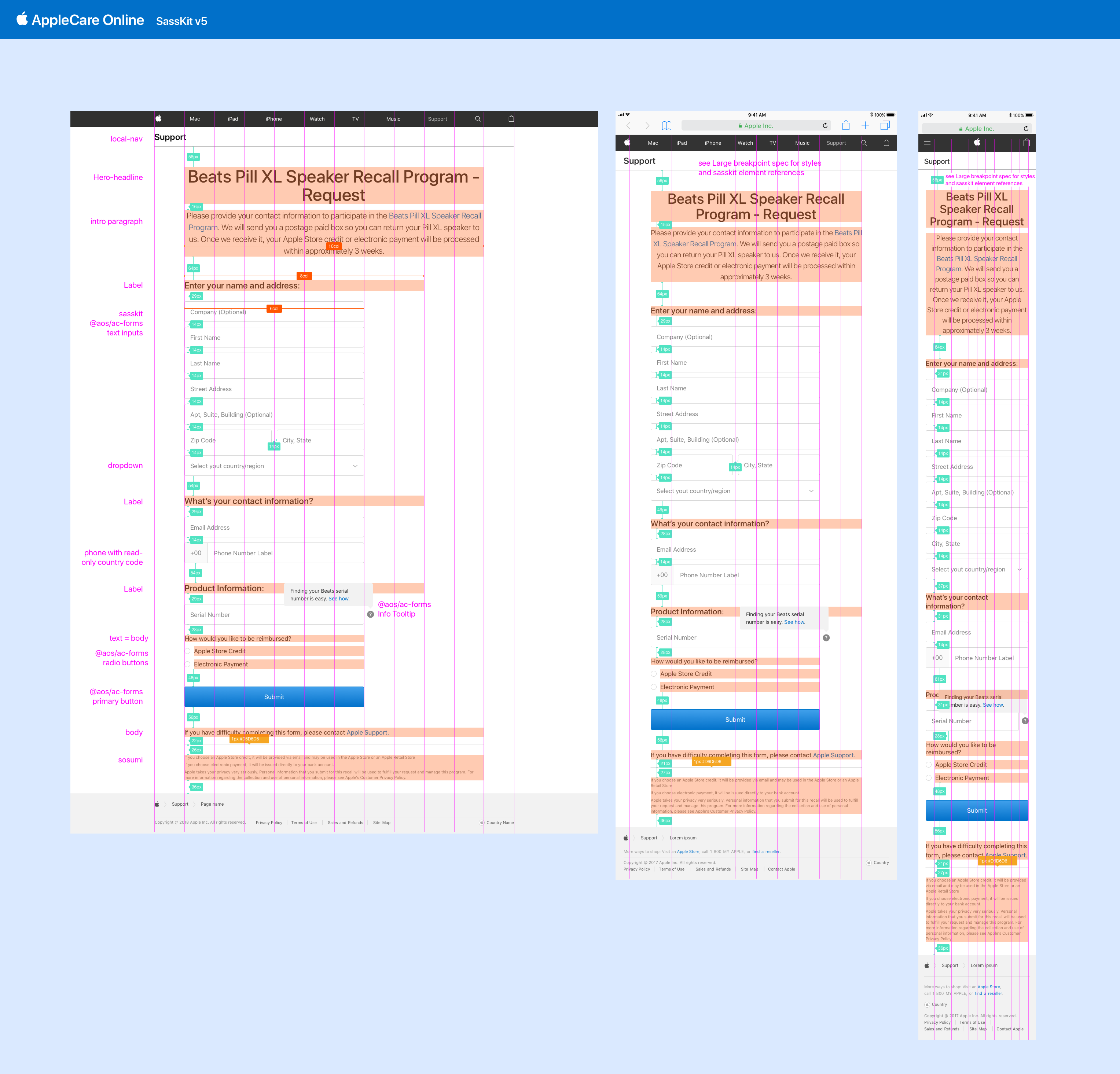This screenshot has width=1120, height=1074.
Task: Select the Apple Store Credit radio on tablet
Action: [654, 674]
